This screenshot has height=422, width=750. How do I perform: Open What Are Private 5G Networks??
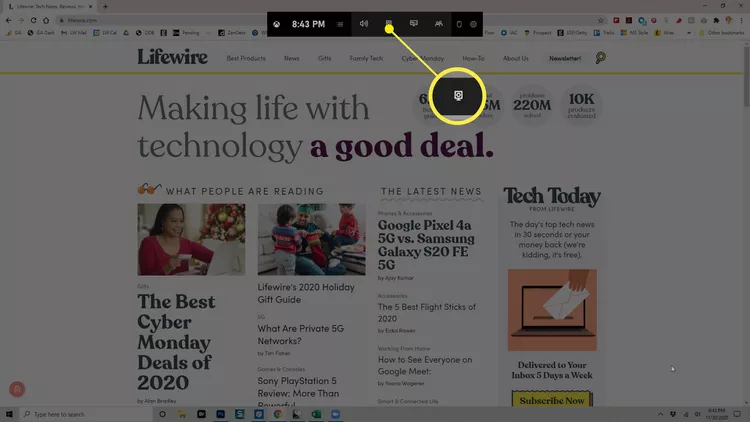click(x=300, y=334)
